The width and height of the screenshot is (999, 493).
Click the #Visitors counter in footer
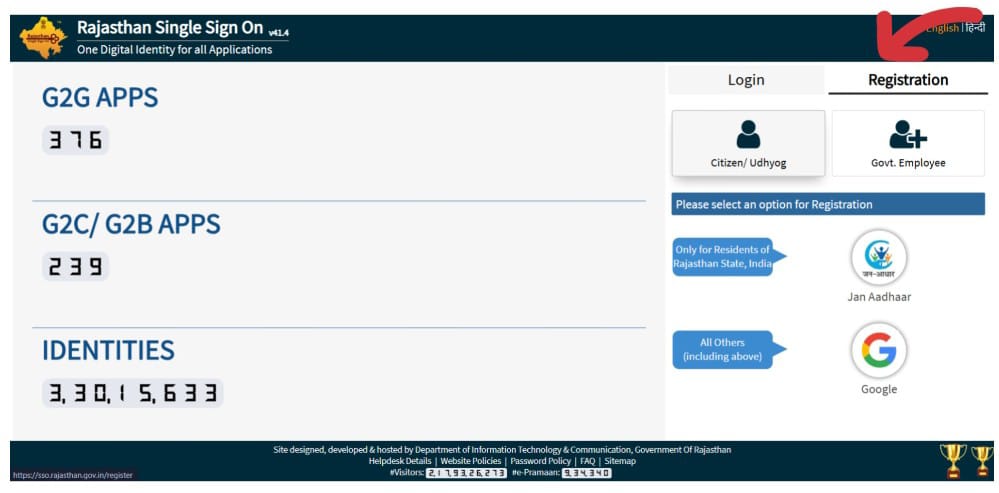pyautogui.click(x=466, y=473)
